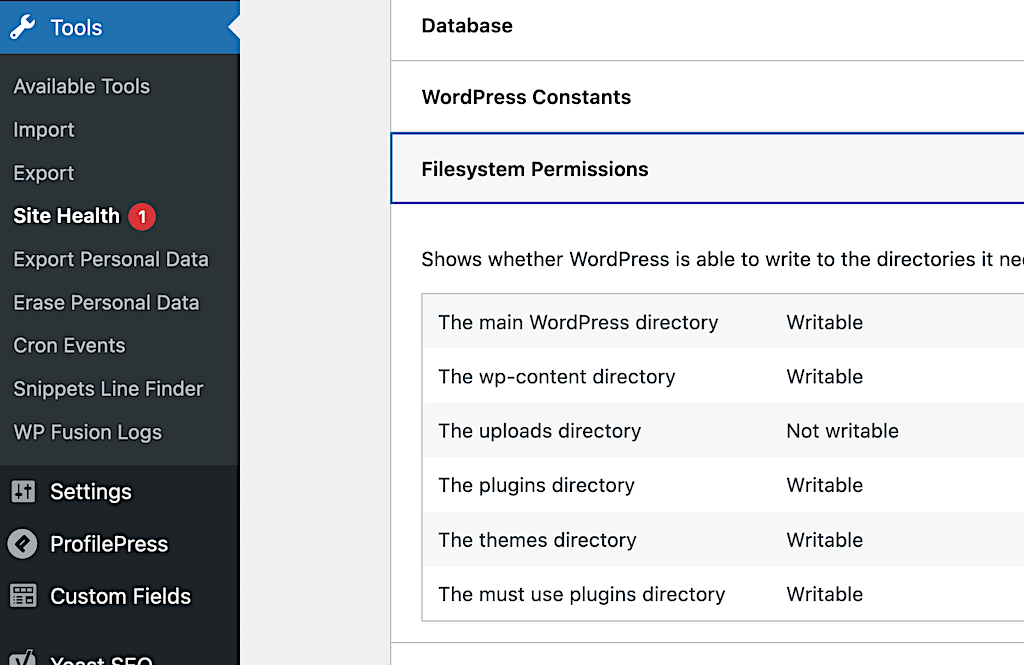Expand the Database section
This screenshot has width=1024, height=665.
coord(707,26)
